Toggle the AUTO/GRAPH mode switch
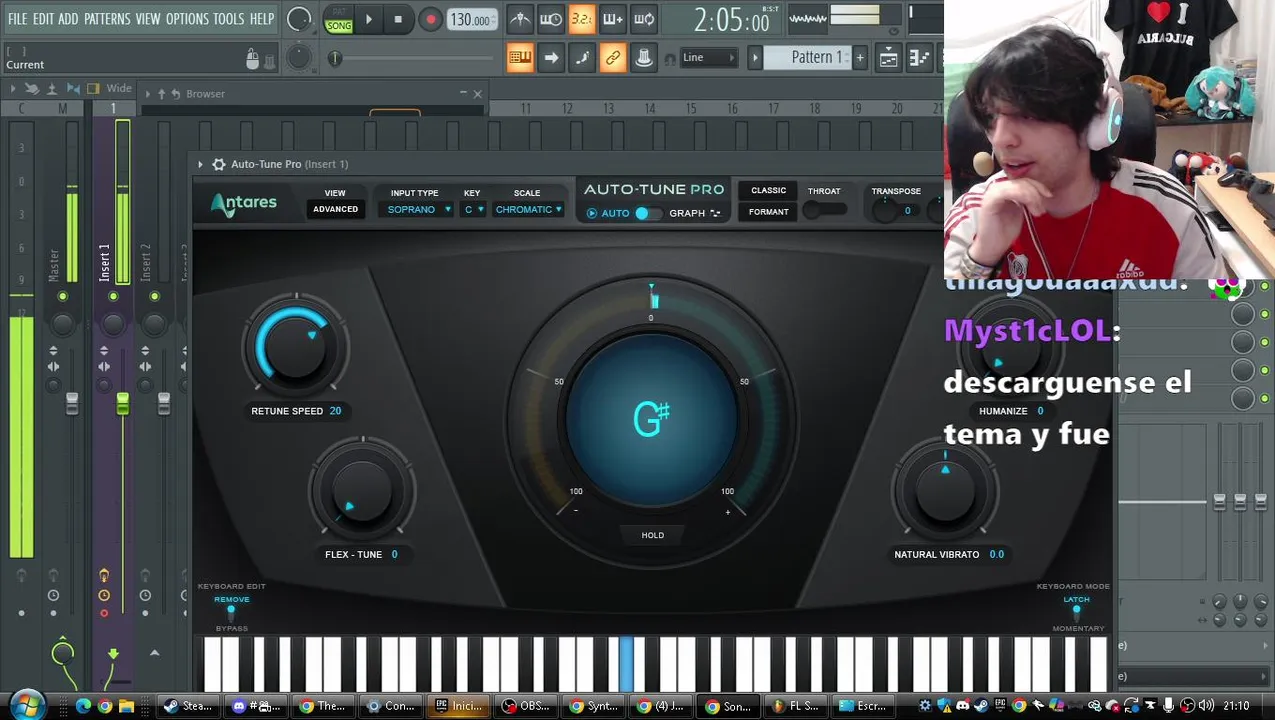Screen dimensions: 1275x720 tap(647, 213)
